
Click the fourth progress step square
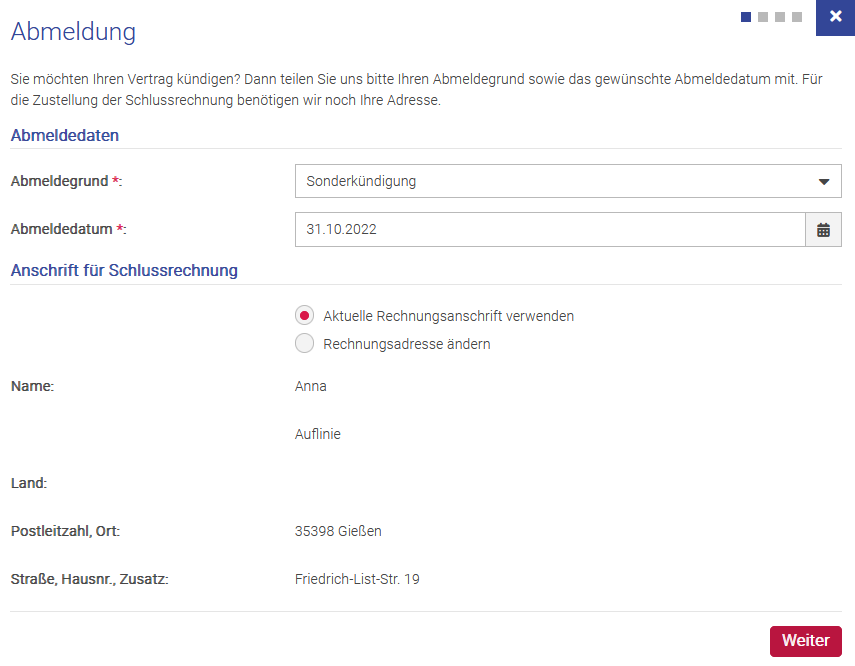797,17
